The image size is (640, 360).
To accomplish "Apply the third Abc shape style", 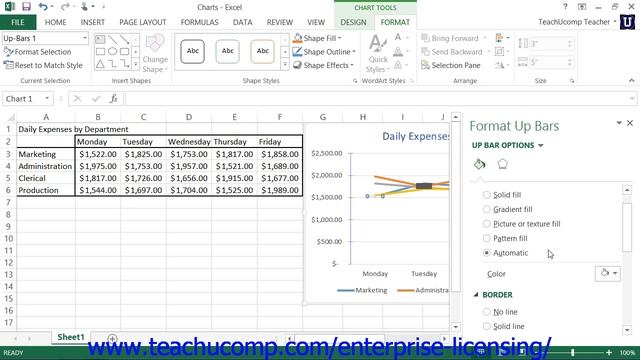I will click(x=262, y=51).
